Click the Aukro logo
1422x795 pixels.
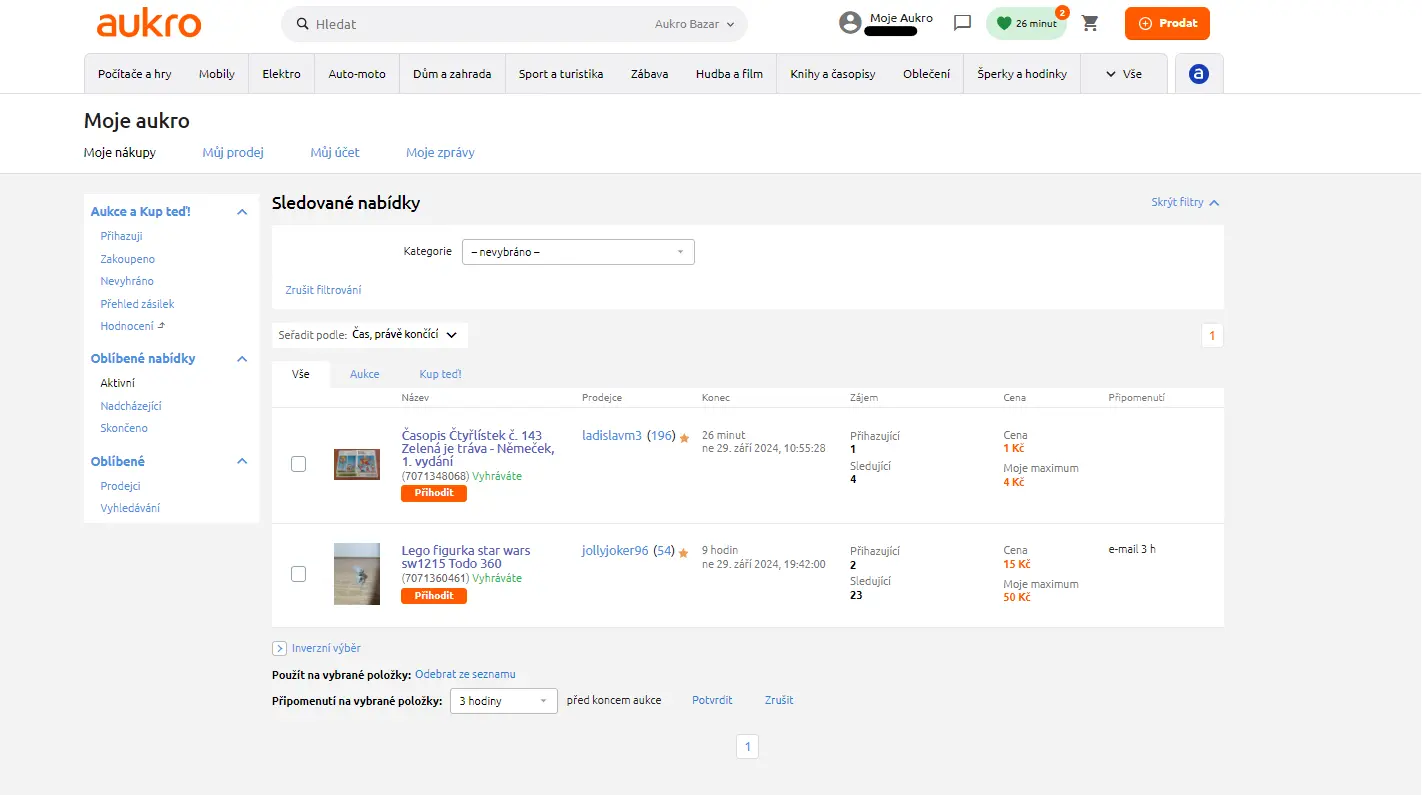[149, 24]
